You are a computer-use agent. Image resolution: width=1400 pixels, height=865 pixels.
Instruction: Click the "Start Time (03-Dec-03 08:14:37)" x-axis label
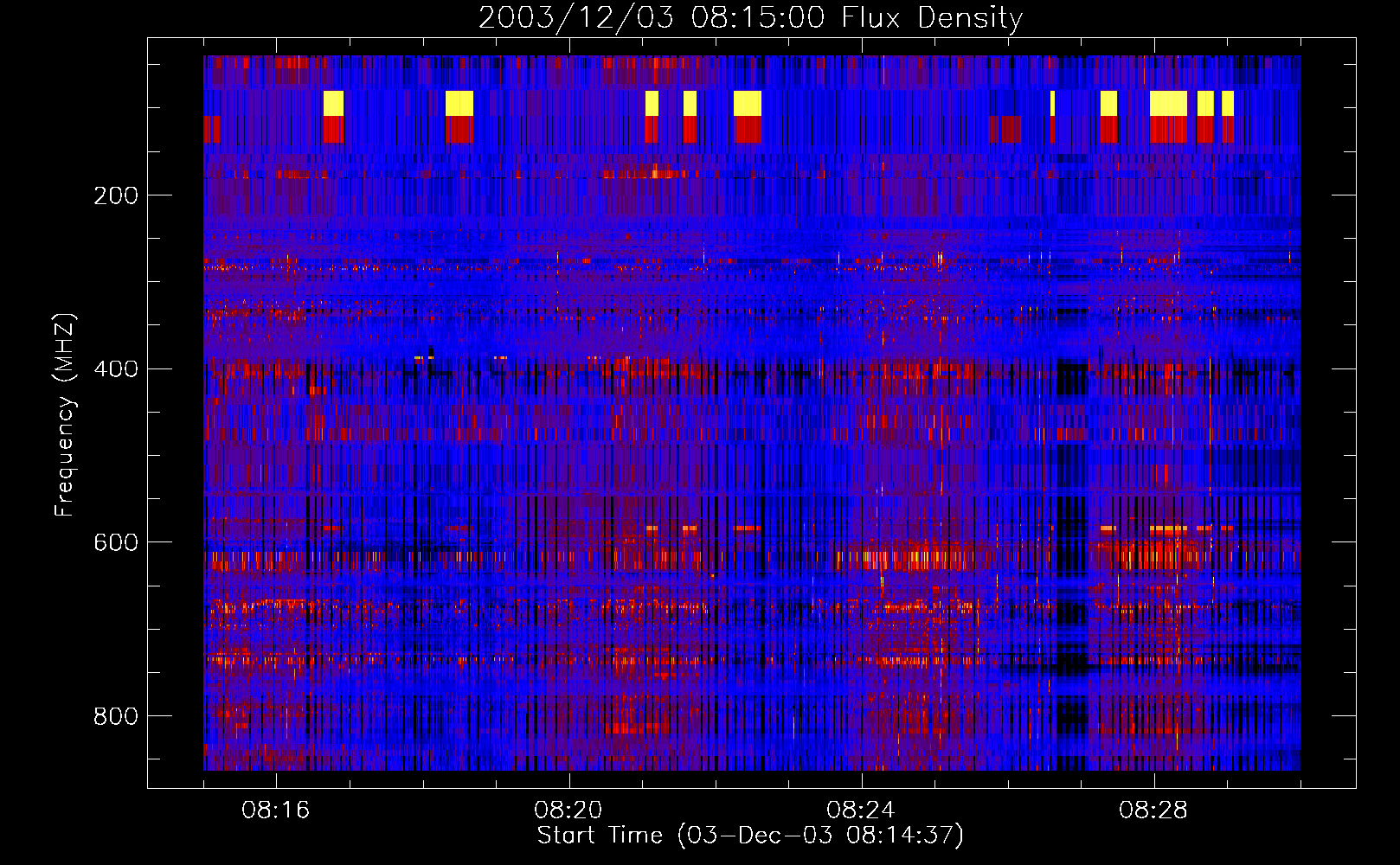[x=750, y=836]
